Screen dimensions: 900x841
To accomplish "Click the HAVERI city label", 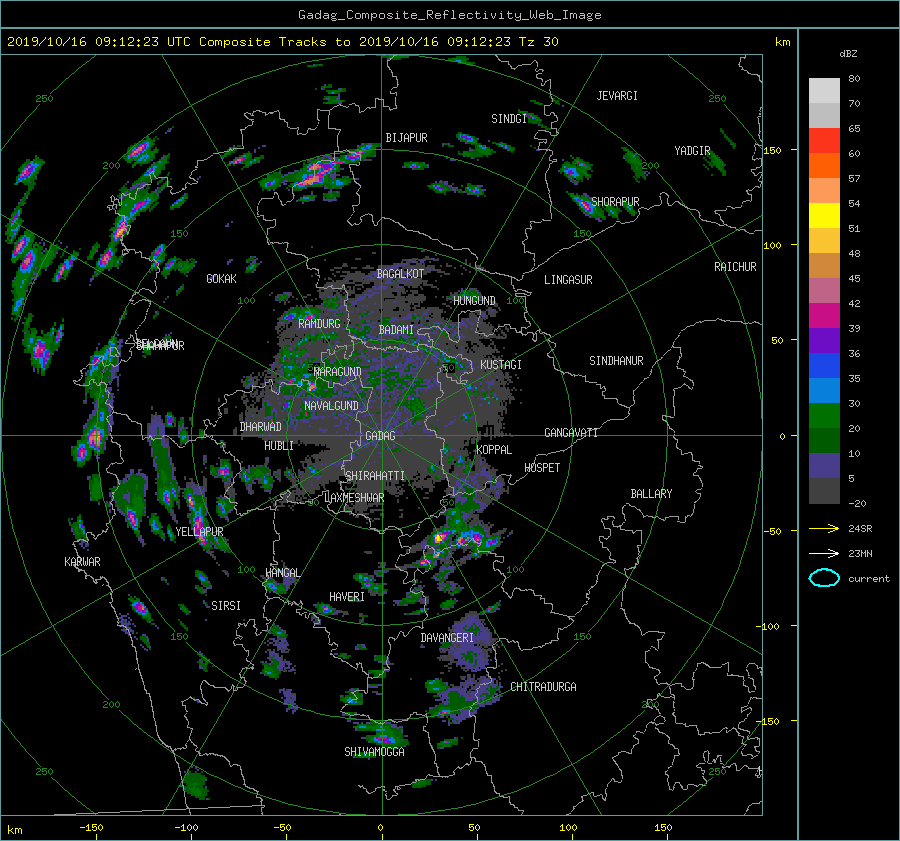I will coord(347,596).
